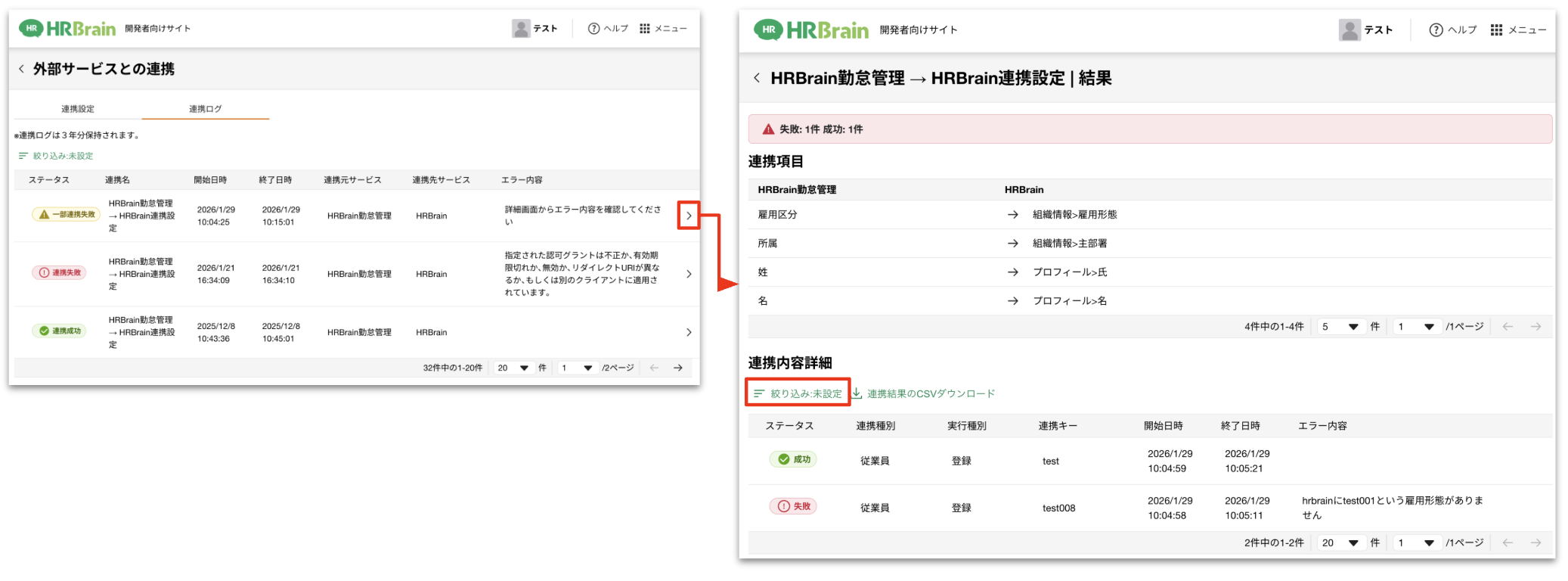Go to next page arrow in 連携ログ list
The width and height of the screenshot is (1568, 581).
point(678,368)
